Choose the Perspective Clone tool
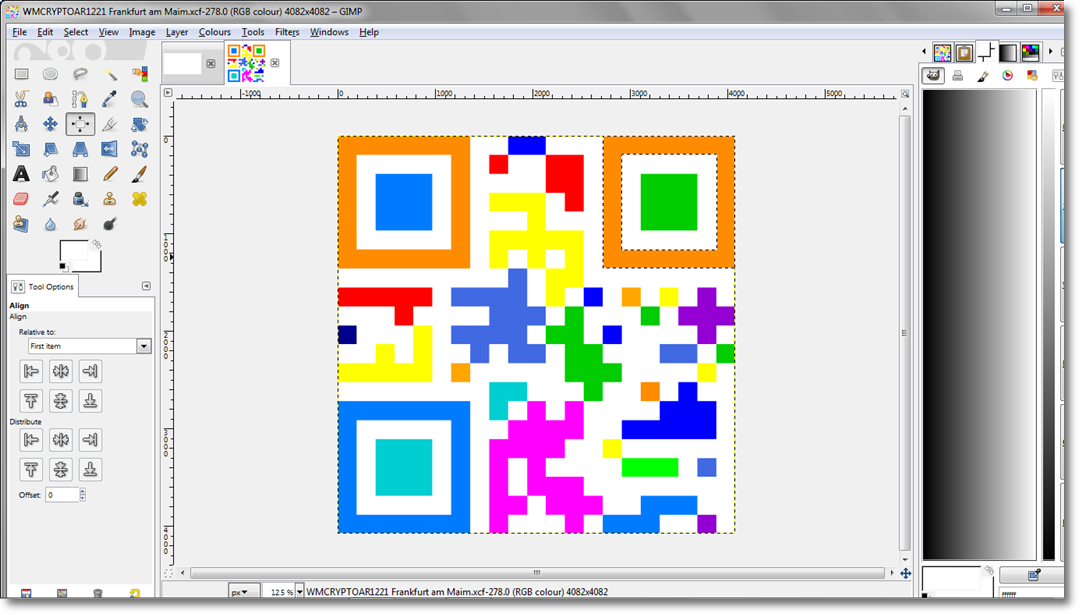The image size is (1080, 615). 21,224
